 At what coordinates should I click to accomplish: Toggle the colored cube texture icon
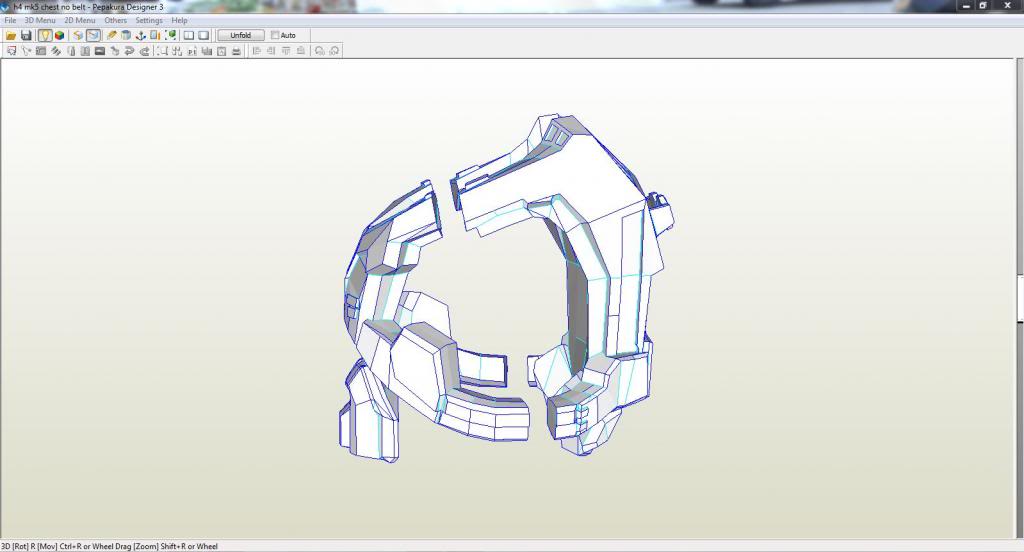click(59, 35)
